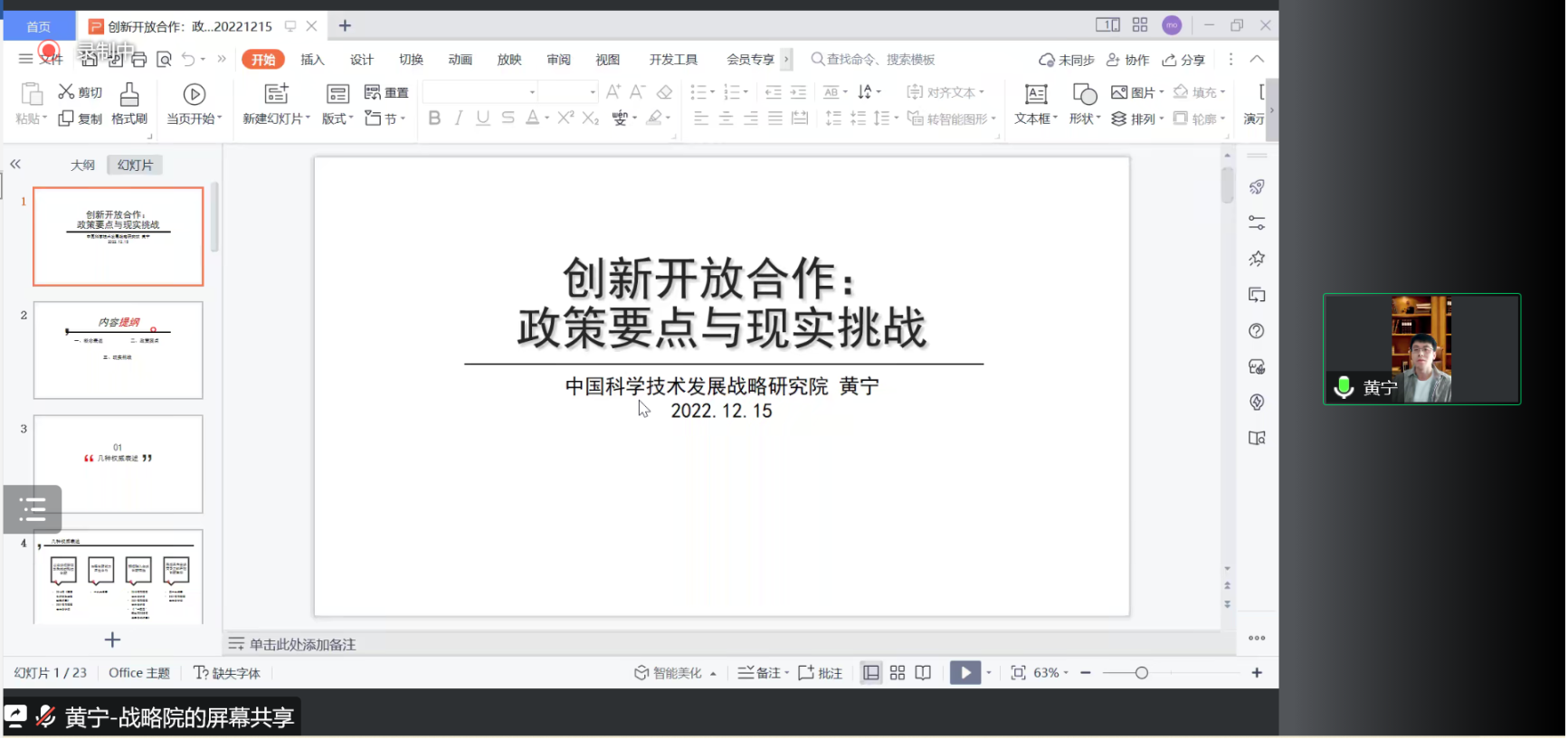Screen dimensions: 1568x739
Task: Switch to slide sorter view icon
Action: tap(898, 673)
